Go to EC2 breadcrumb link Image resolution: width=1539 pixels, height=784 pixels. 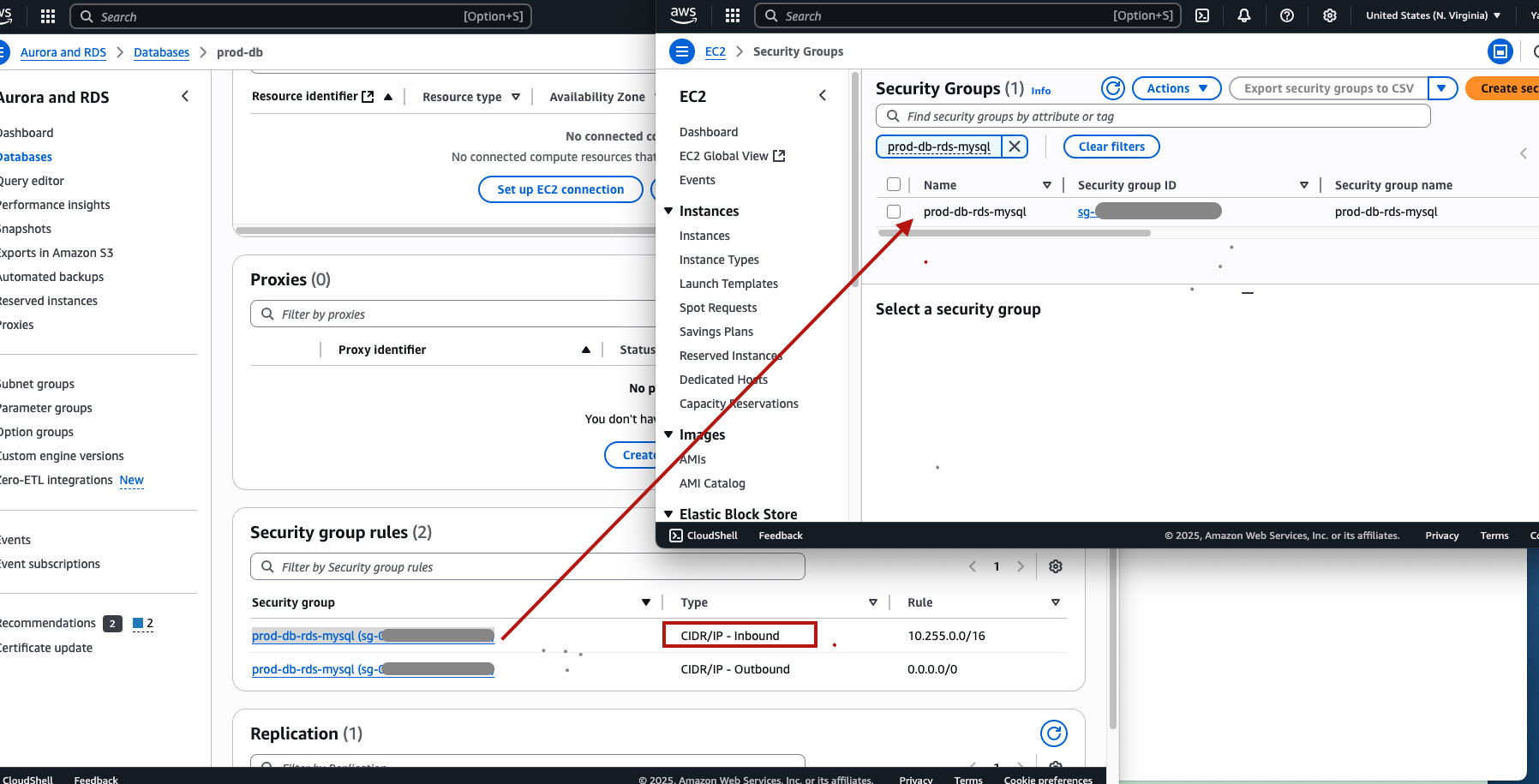click(716, 51)
